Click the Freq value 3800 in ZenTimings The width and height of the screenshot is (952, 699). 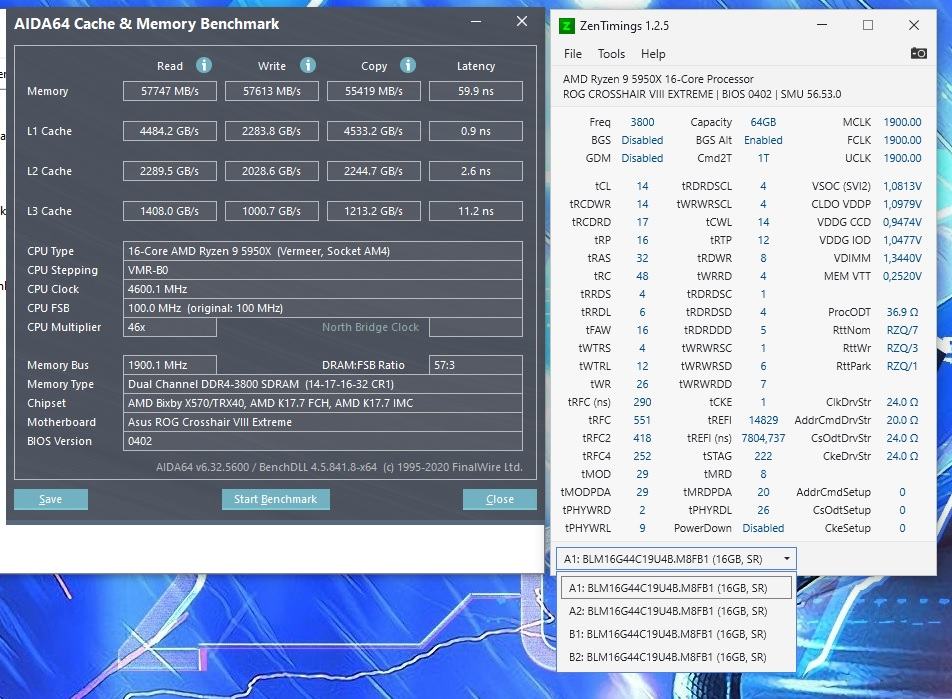coord(642,122)
